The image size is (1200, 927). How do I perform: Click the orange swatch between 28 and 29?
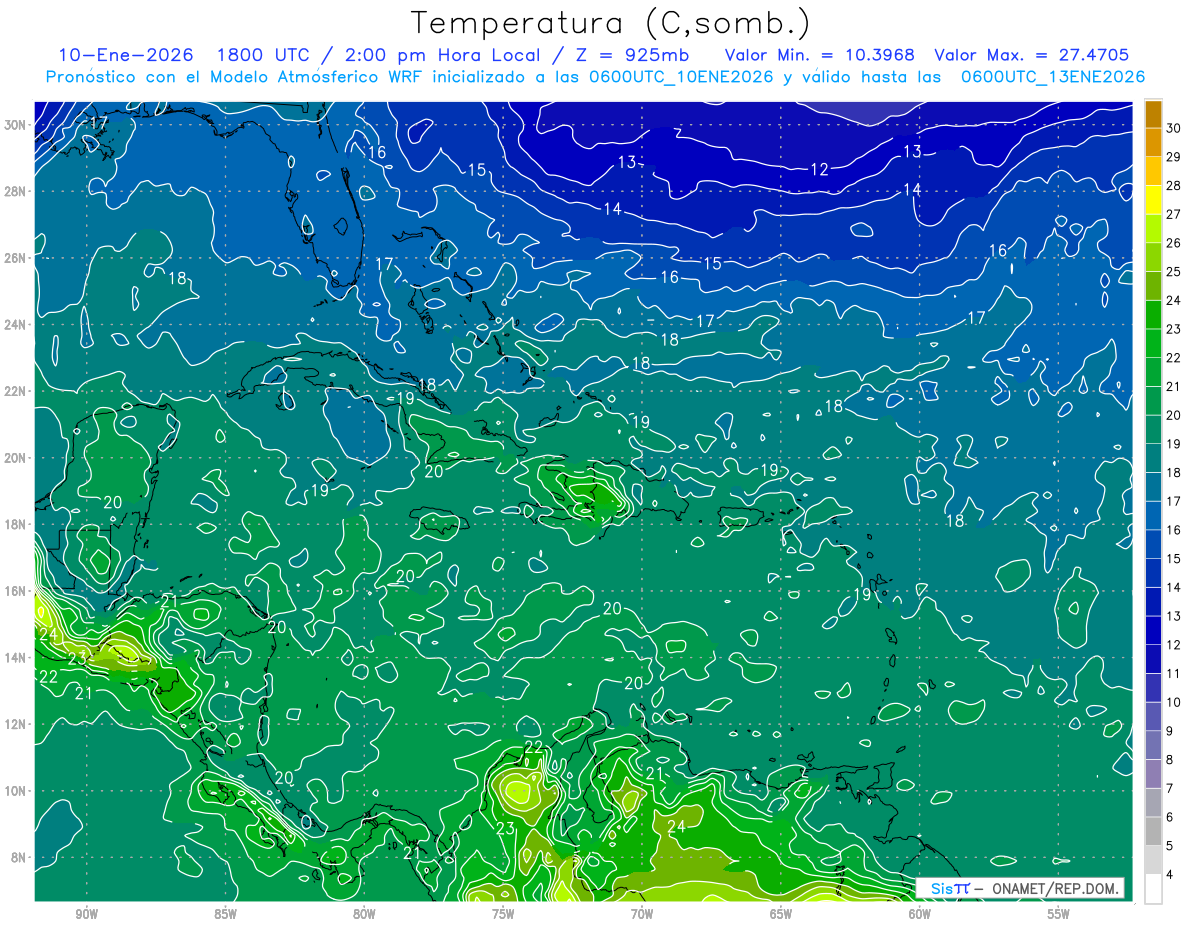[1153, 171]
